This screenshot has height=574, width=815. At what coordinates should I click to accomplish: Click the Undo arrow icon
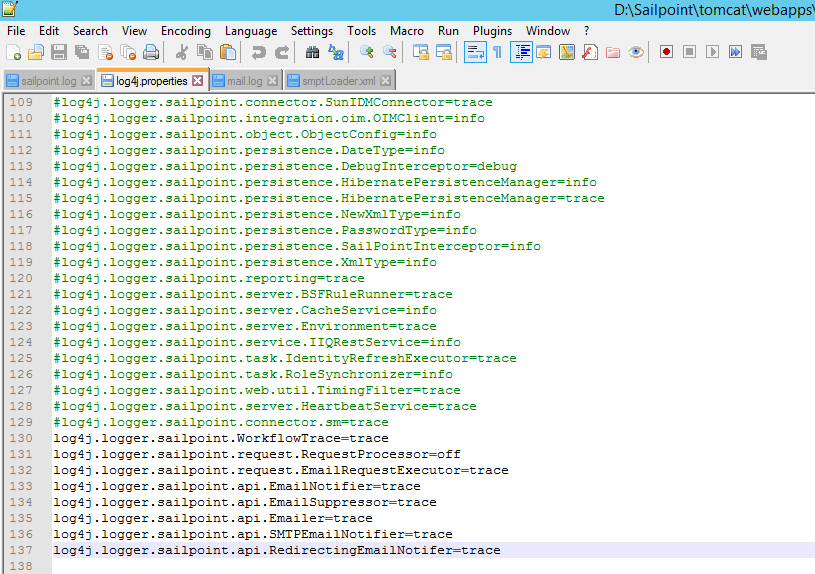(259, 52)
